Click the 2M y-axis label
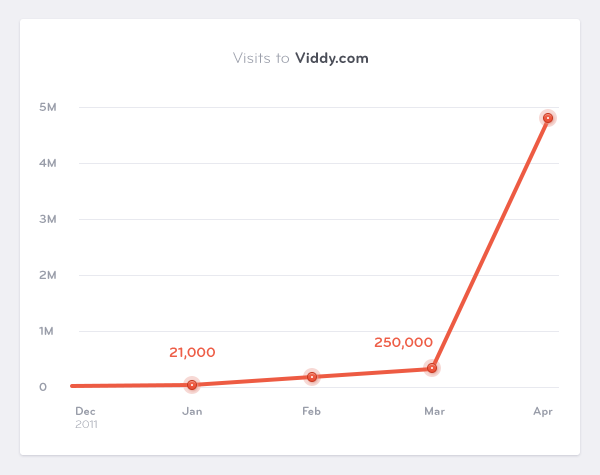The image size is (600, 475). [47, 275]
